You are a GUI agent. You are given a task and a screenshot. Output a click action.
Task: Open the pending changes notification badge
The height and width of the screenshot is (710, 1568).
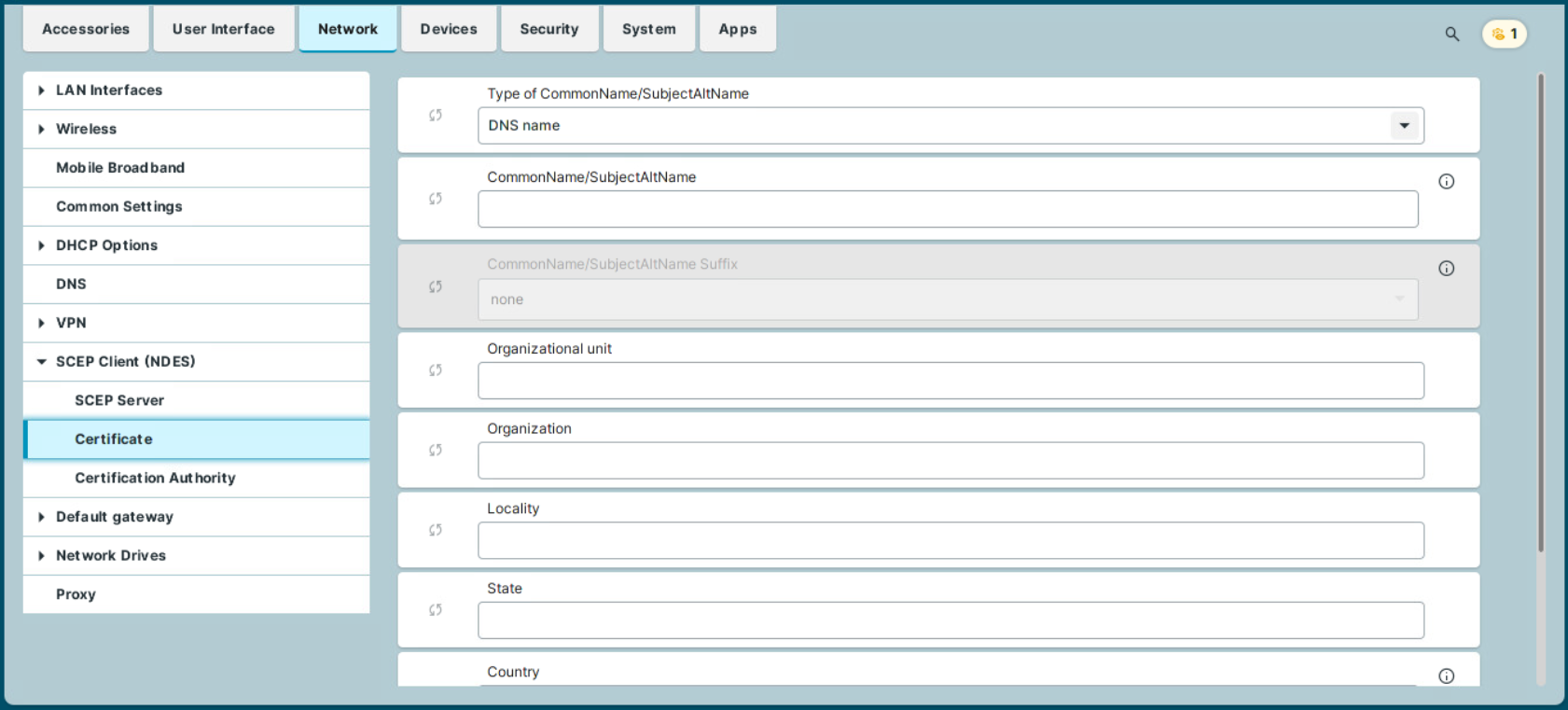click(1504, 35)
